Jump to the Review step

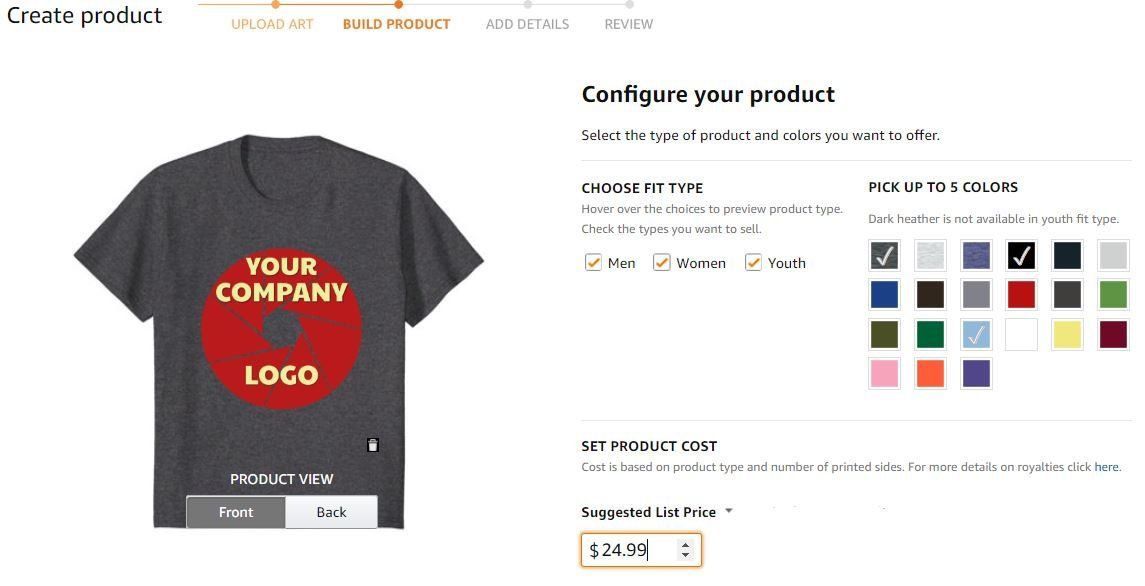628,24
